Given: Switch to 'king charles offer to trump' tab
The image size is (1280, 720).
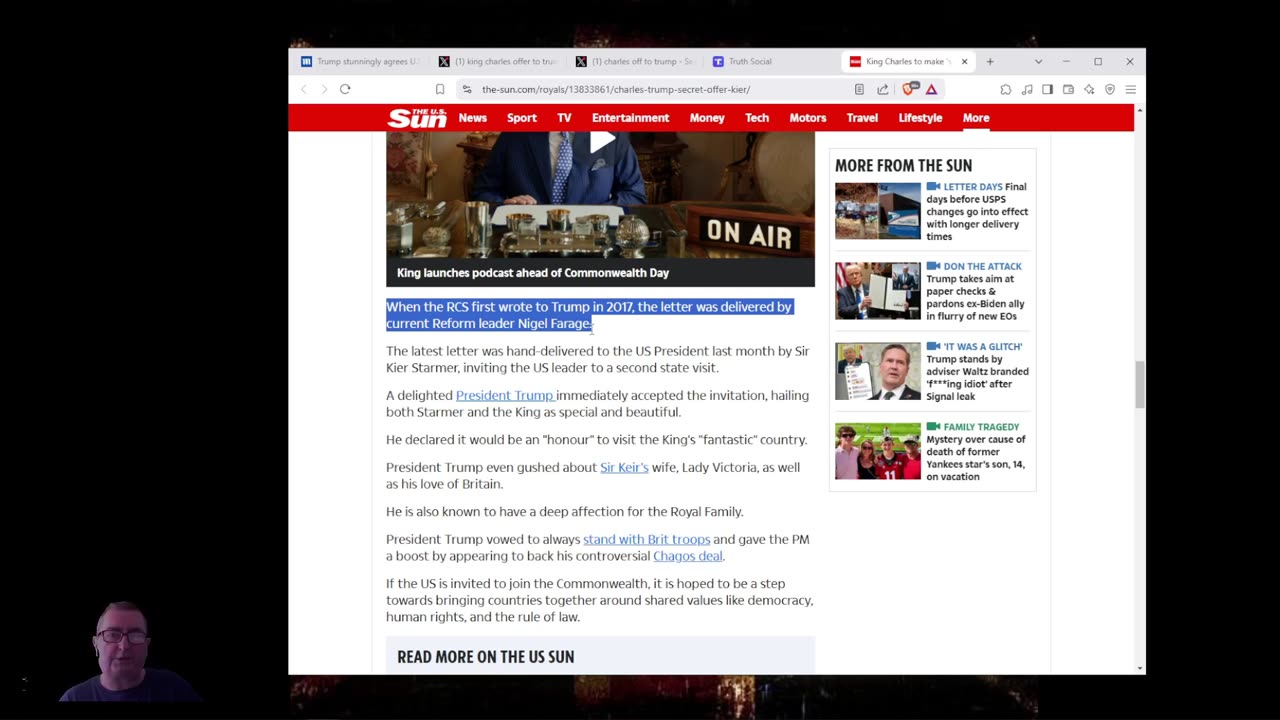Looking at the screenshot, I should tap(498, 61).
